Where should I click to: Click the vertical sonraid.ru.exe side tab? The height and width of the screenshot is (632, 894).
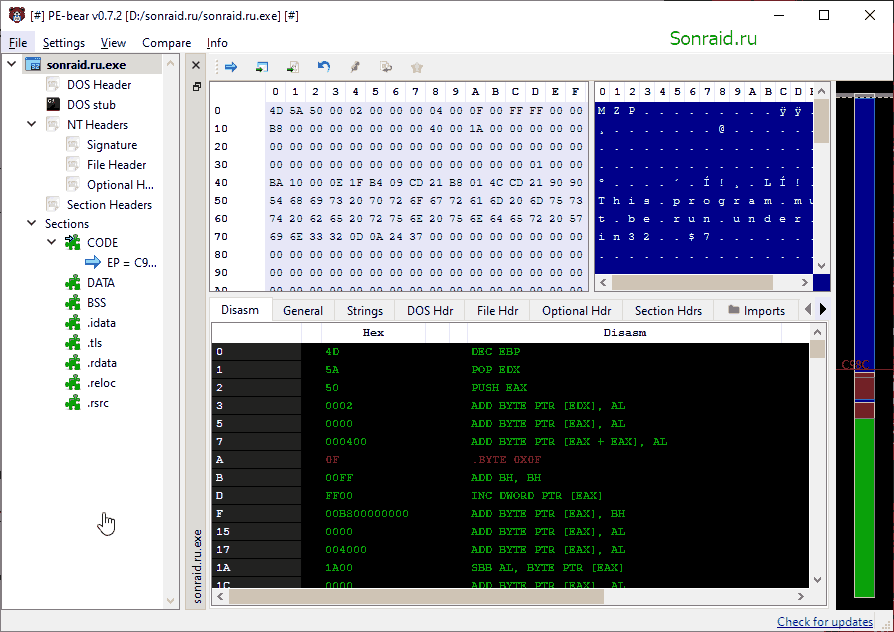197,566
